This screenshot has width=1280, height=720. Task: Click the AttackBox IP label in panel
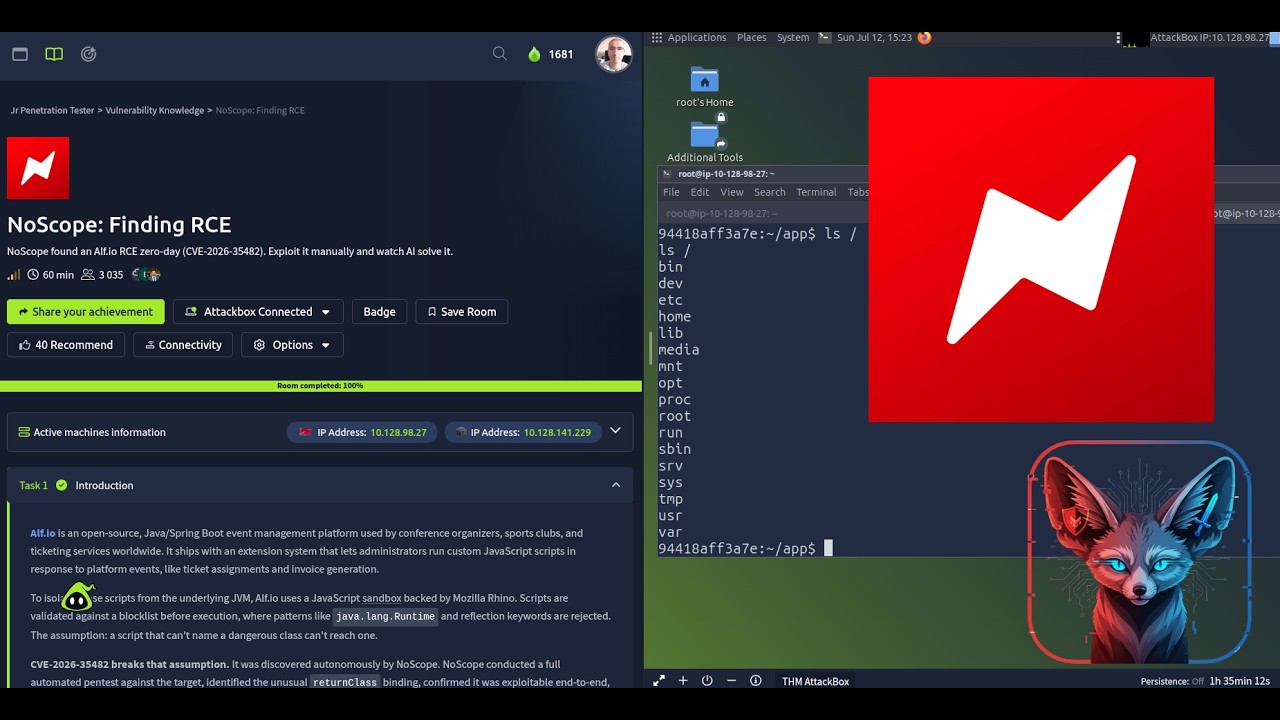coord(1210,37)
